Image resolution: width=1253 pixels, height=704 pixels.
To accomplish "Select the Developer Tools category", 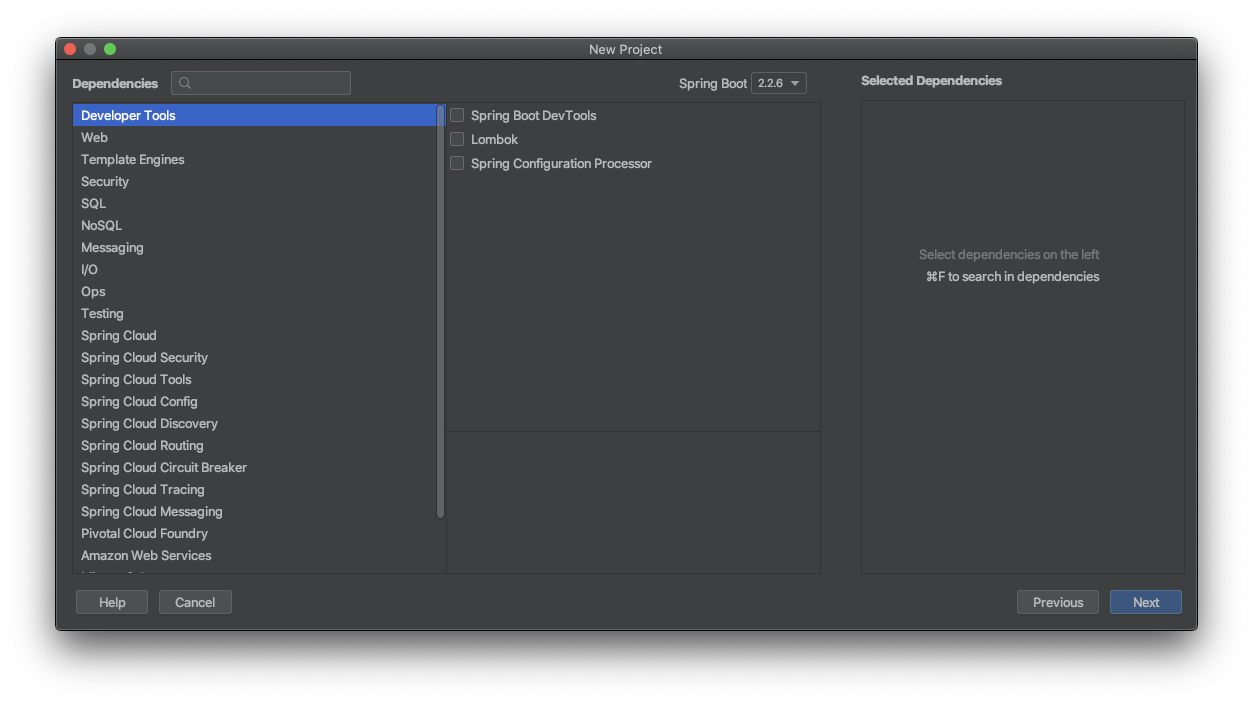I will pyautogui.click(x=255, y=115).
